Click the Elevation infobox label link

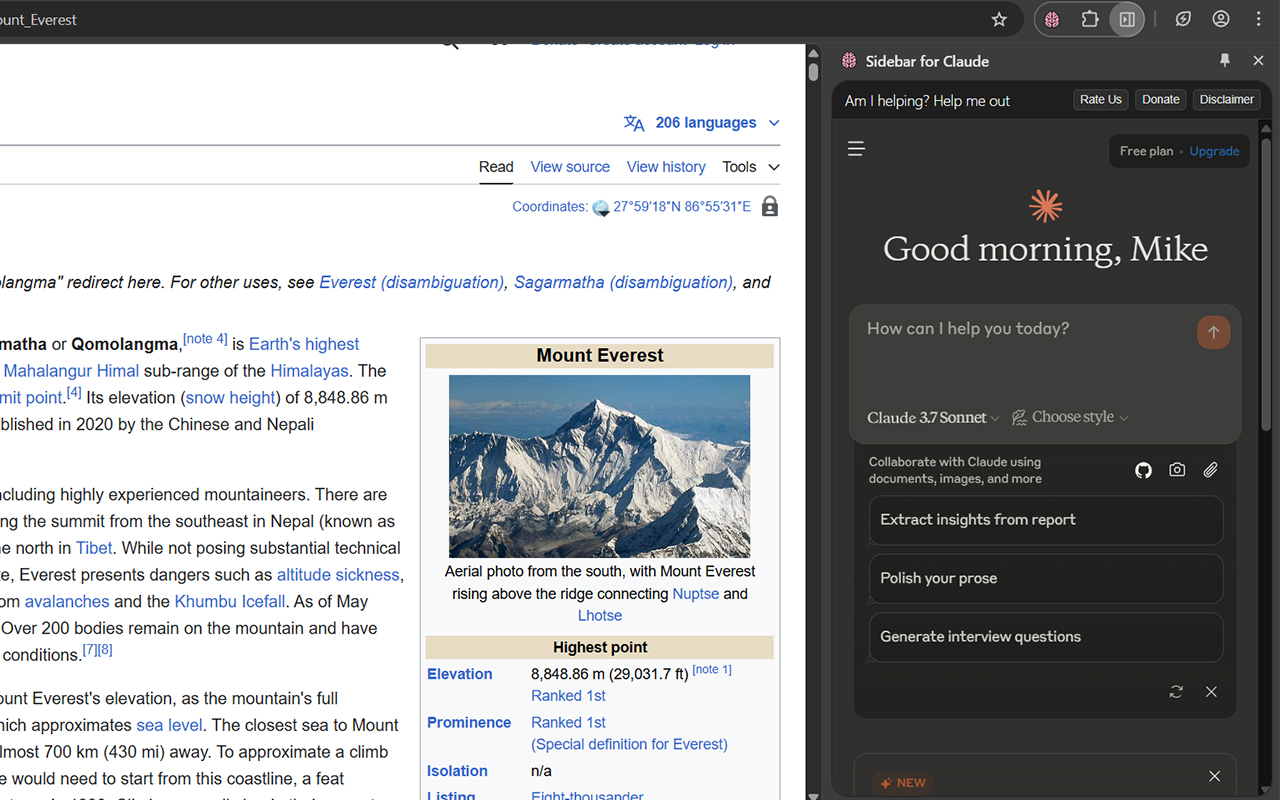coord(459,674)
